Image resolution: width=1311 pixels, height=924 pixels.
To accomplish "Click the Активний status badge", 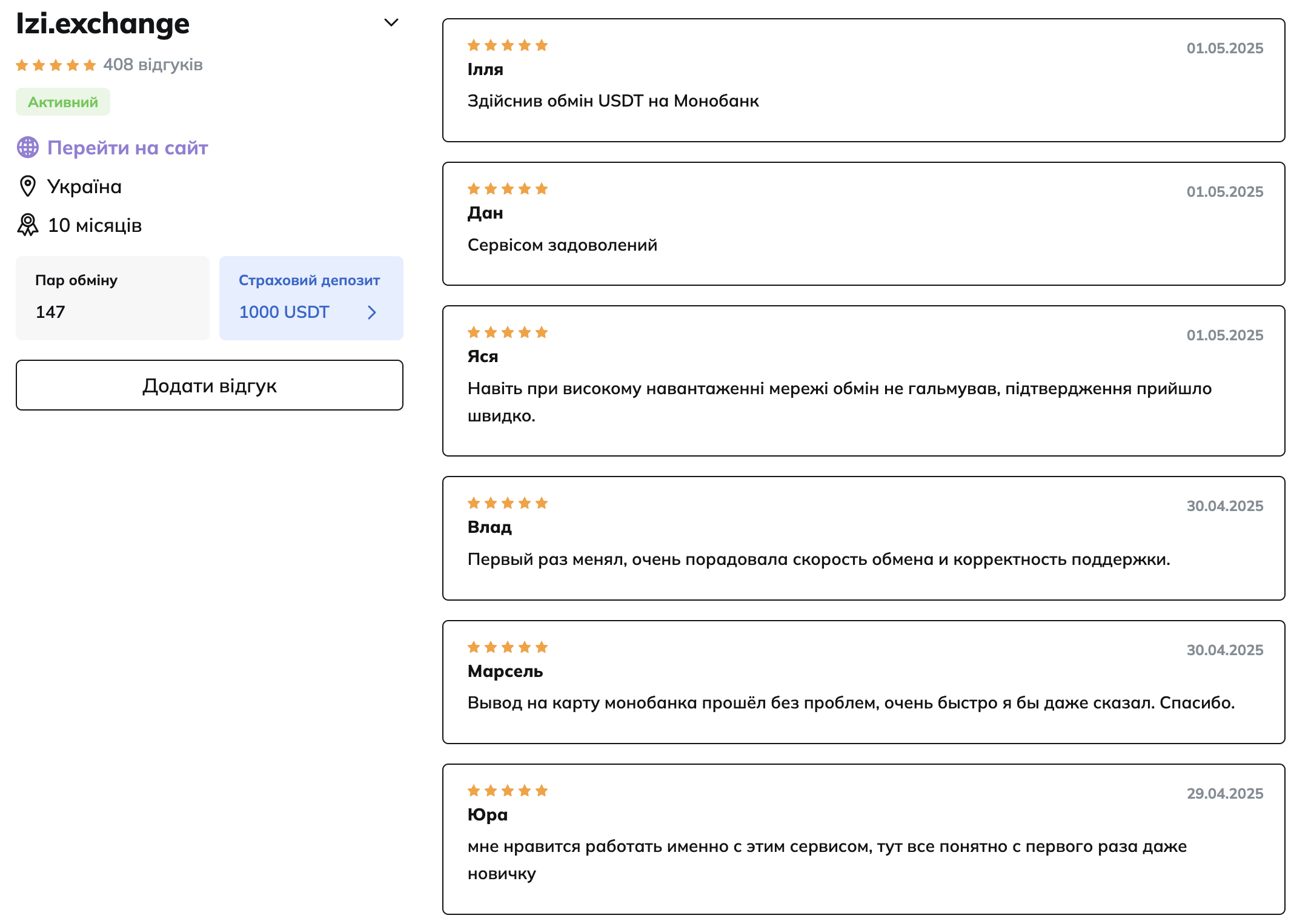I will coord(63,102).
